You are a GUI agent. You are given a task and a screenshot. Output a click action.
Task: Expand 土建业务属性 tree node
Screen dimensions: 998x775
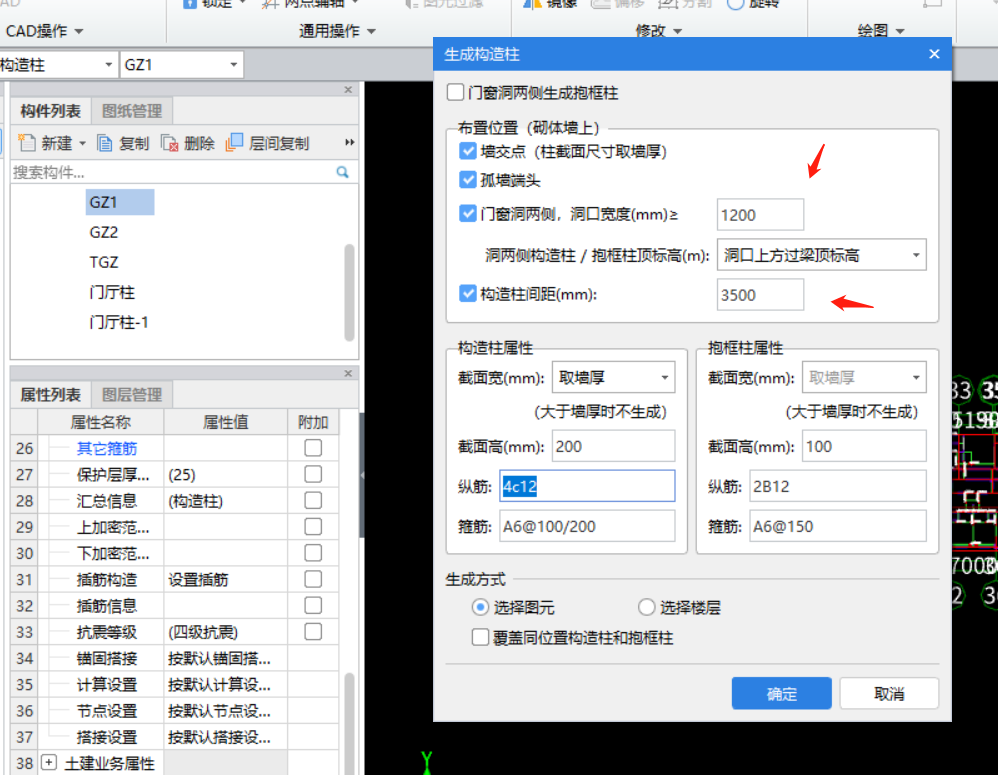48,762
